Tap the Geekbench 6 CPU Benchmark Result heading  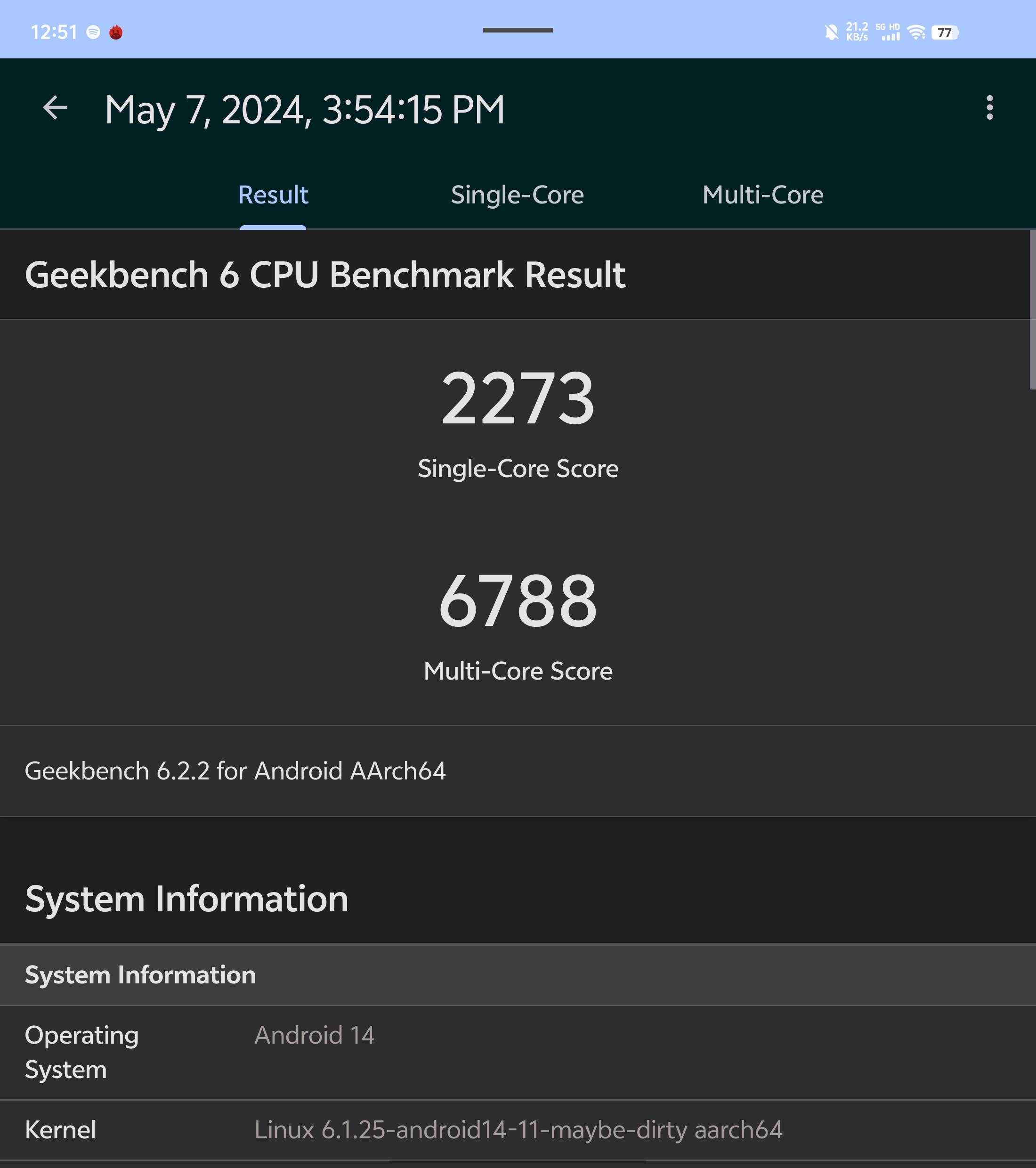click(325, 275)
